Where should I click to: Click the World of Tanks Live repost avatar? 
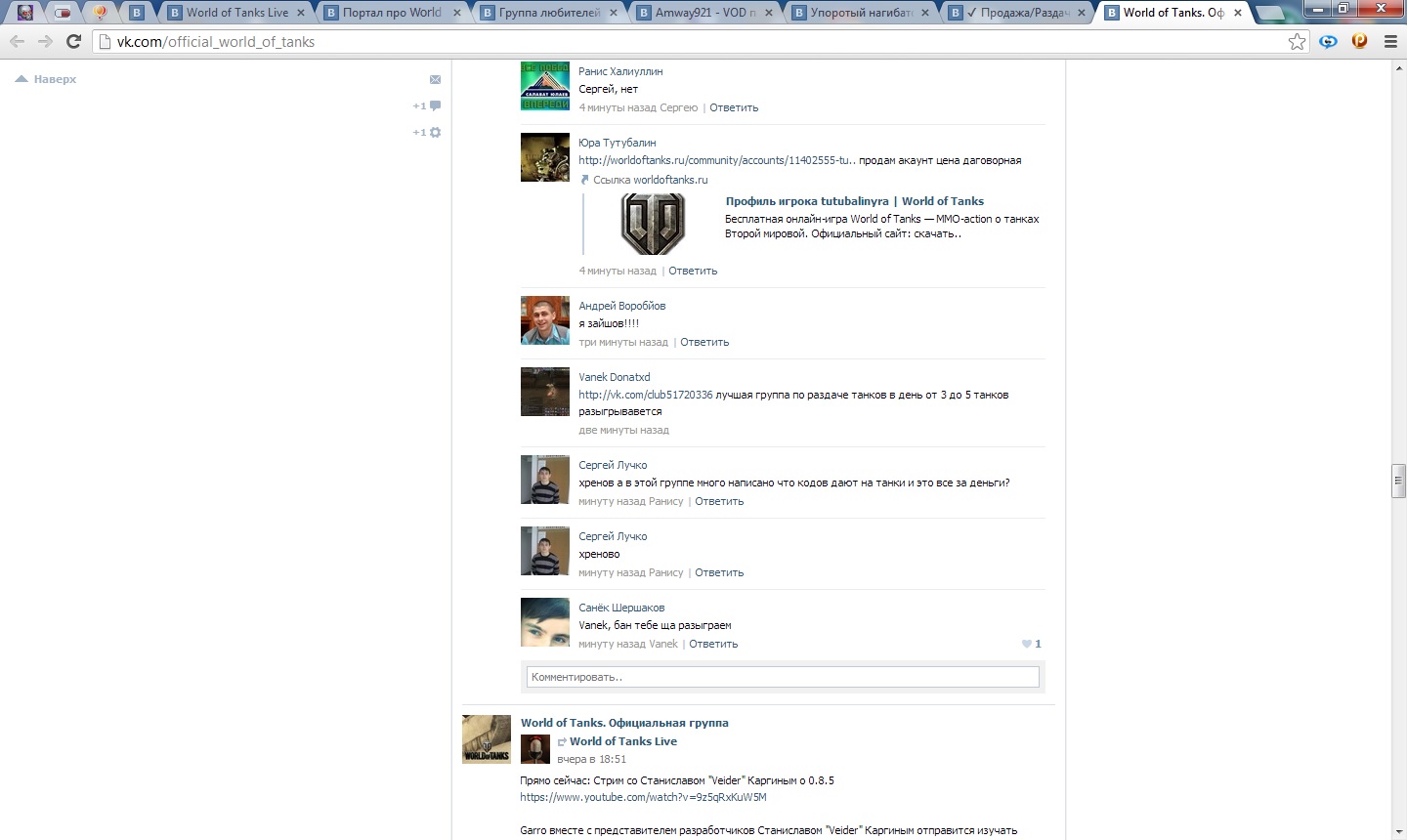[x=535, y=749]
